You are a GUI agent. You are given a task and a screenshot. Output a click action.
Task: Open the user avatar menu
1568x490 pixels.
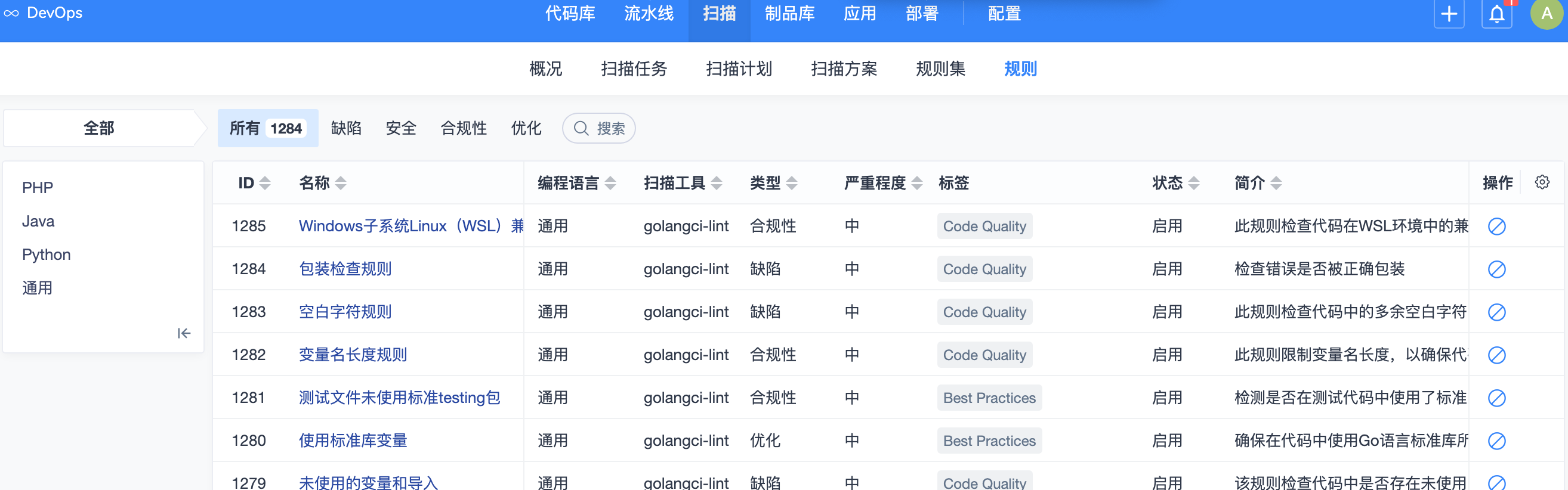click(1545, 14)
